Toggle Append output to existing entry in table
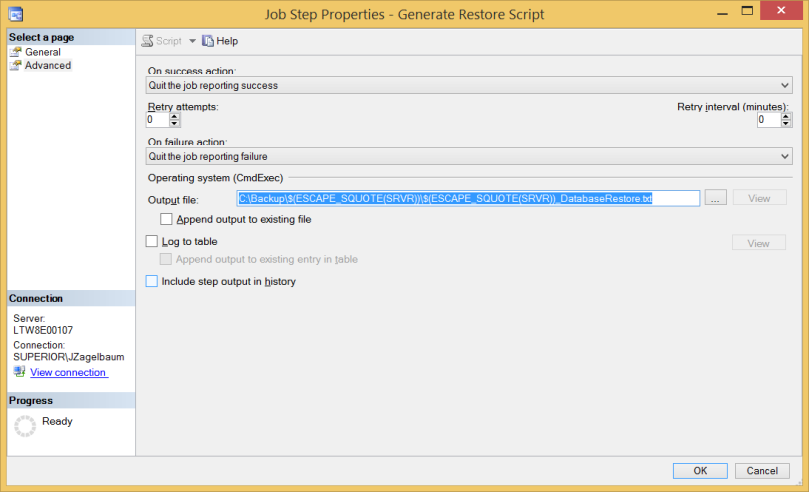 166,259
